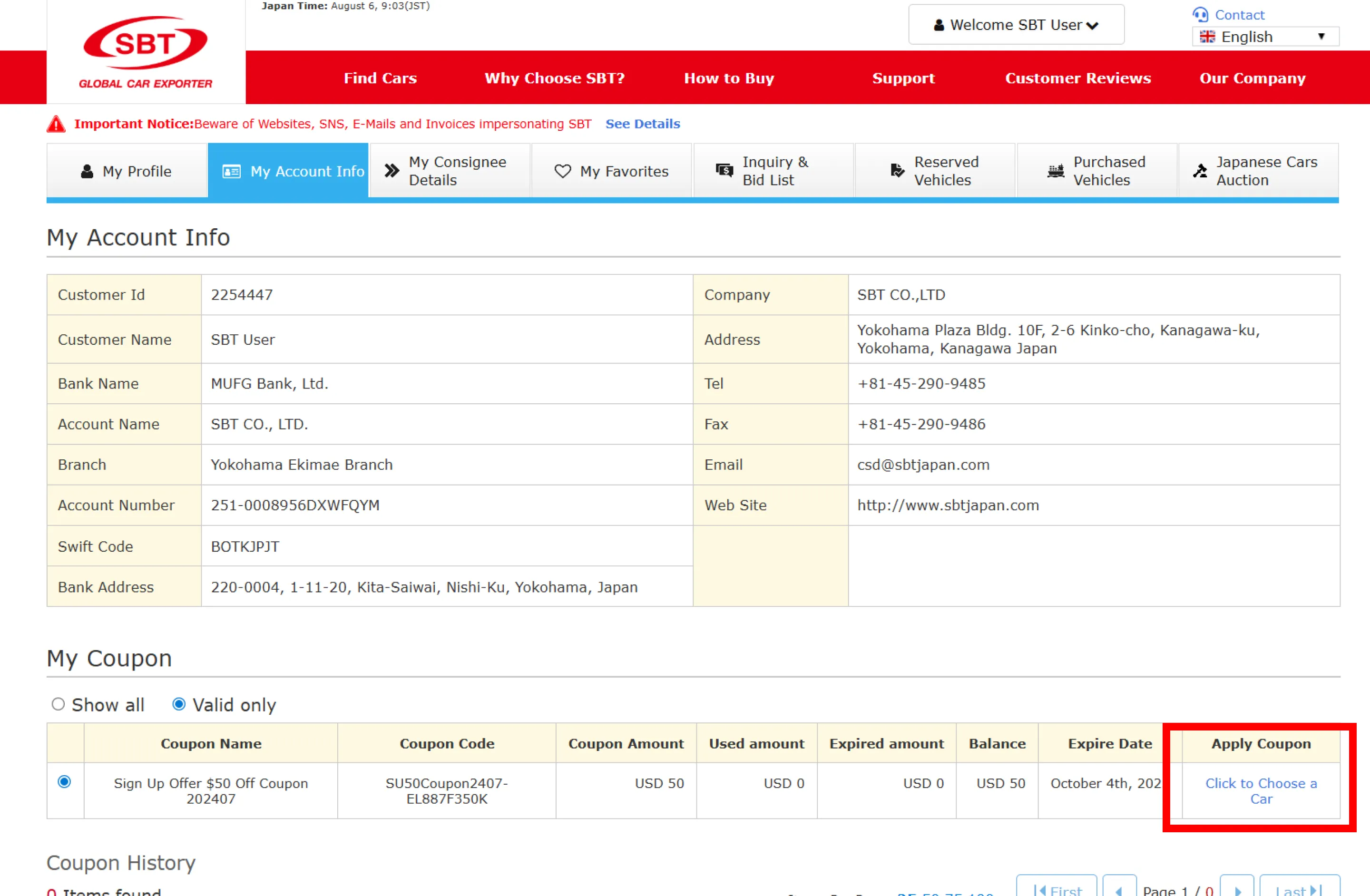
Task: Click the double chevron Consignee Details icon
Action: click(391, 171)
